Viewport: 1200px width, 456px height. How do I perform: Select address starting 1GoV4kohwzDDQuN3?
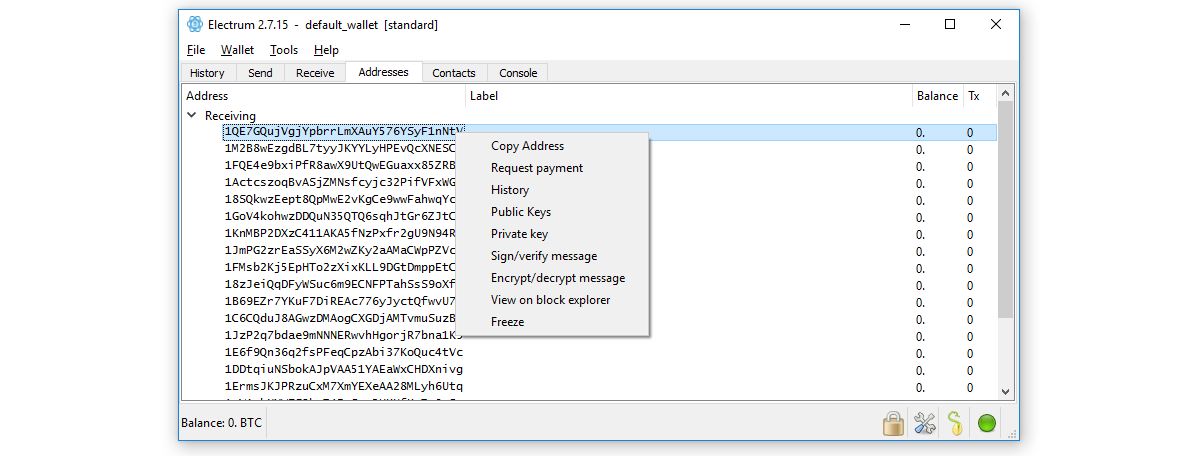[340, 216]
